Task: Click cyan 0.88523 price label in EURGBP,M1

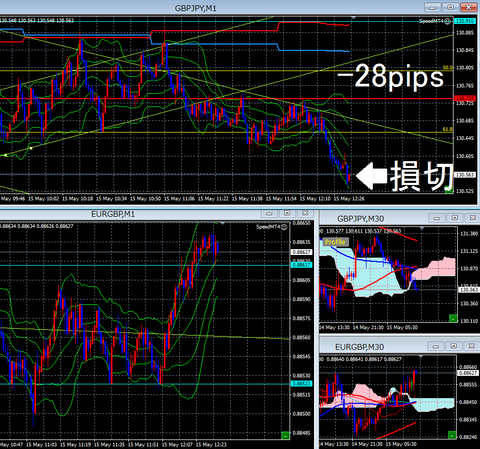Action: pos(302,384)
